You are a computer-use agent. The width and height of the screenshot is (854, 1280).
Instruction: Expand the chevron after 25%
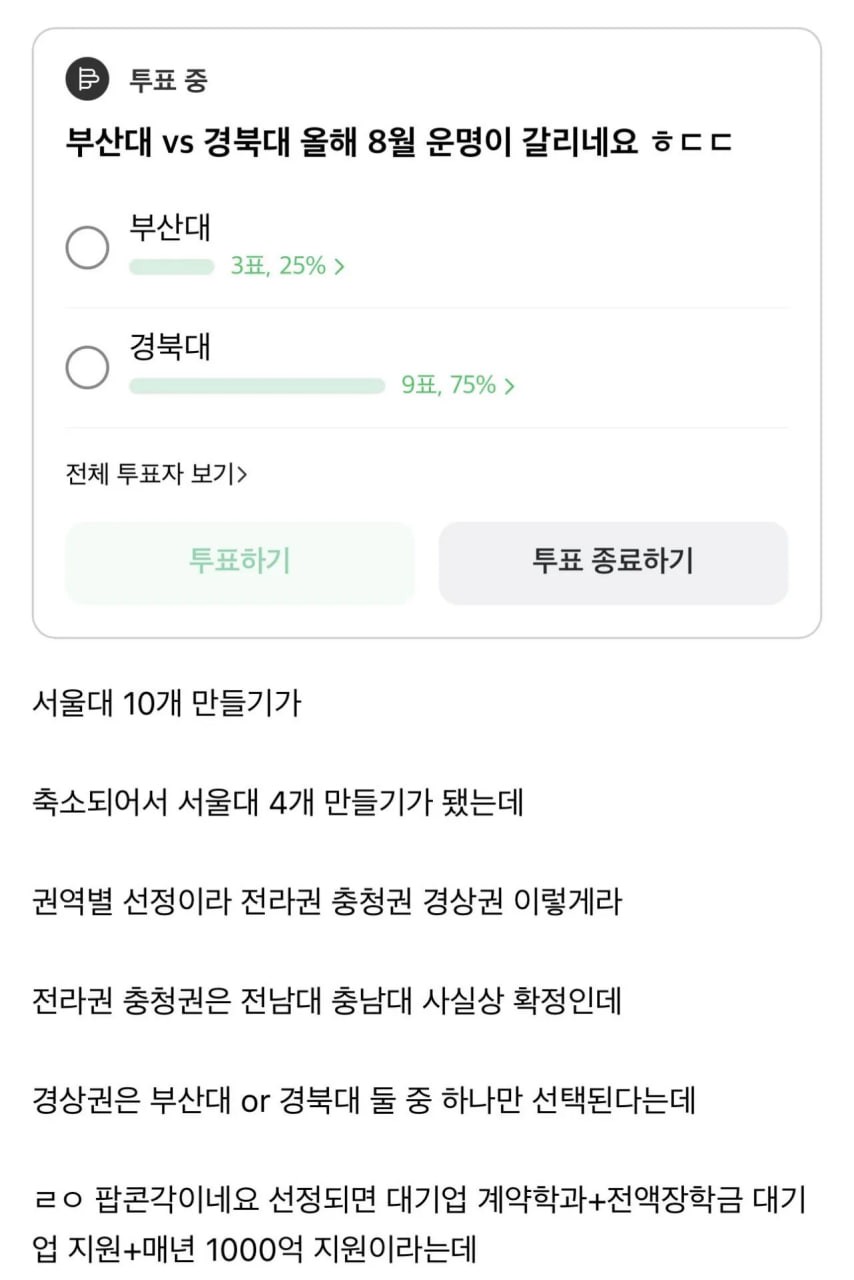340,267
